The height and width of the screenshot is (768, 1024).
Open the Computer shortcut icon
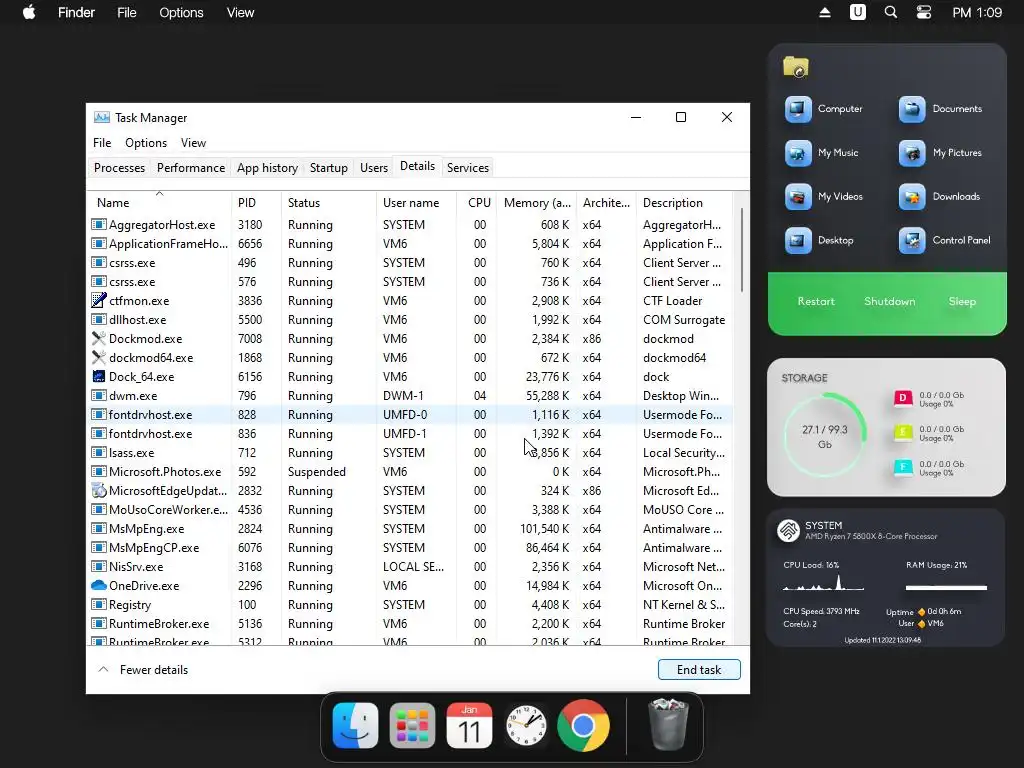pyautogui.click(x=798, y=109)
